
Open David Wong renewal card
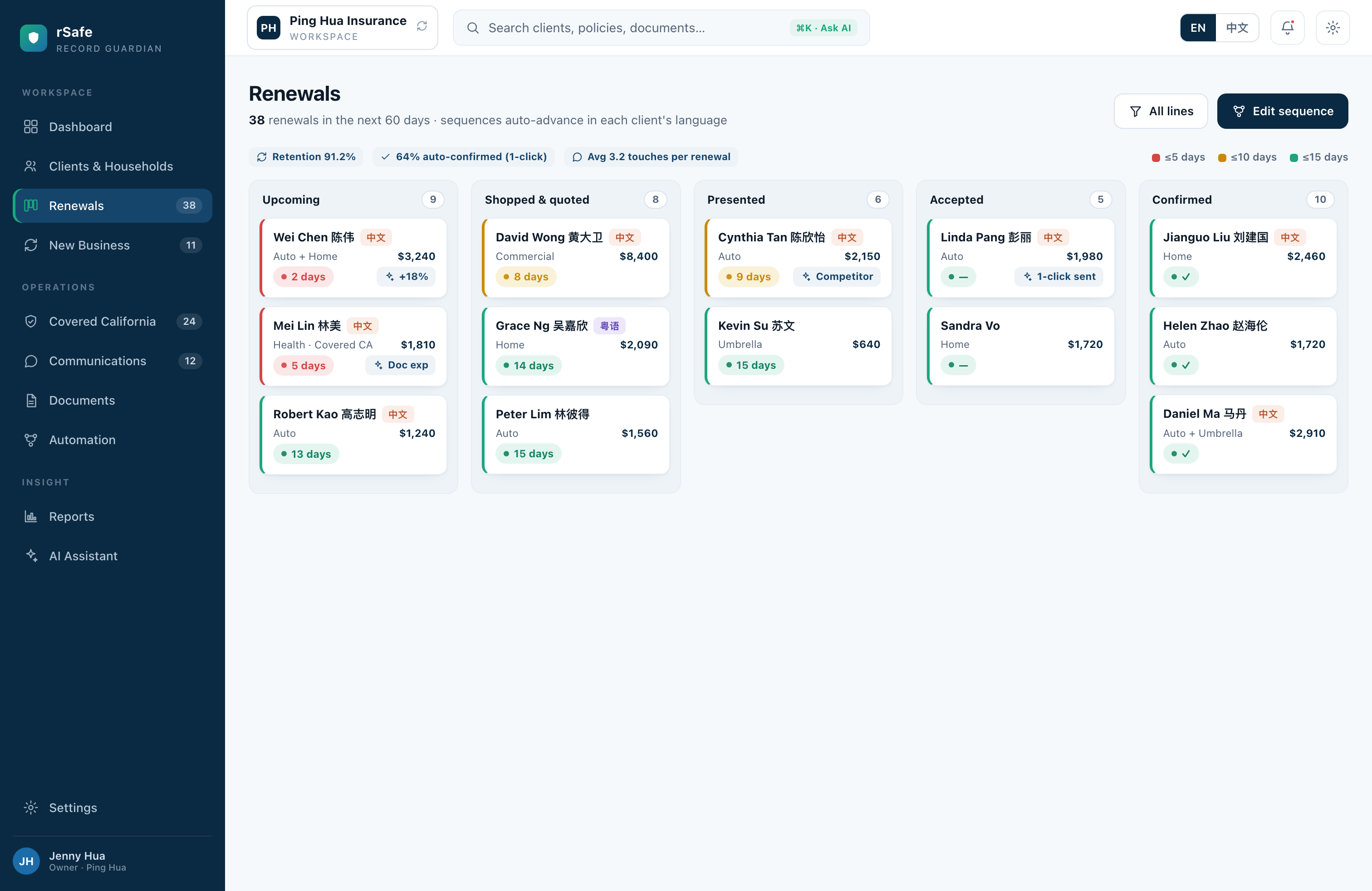pos(576,258)
